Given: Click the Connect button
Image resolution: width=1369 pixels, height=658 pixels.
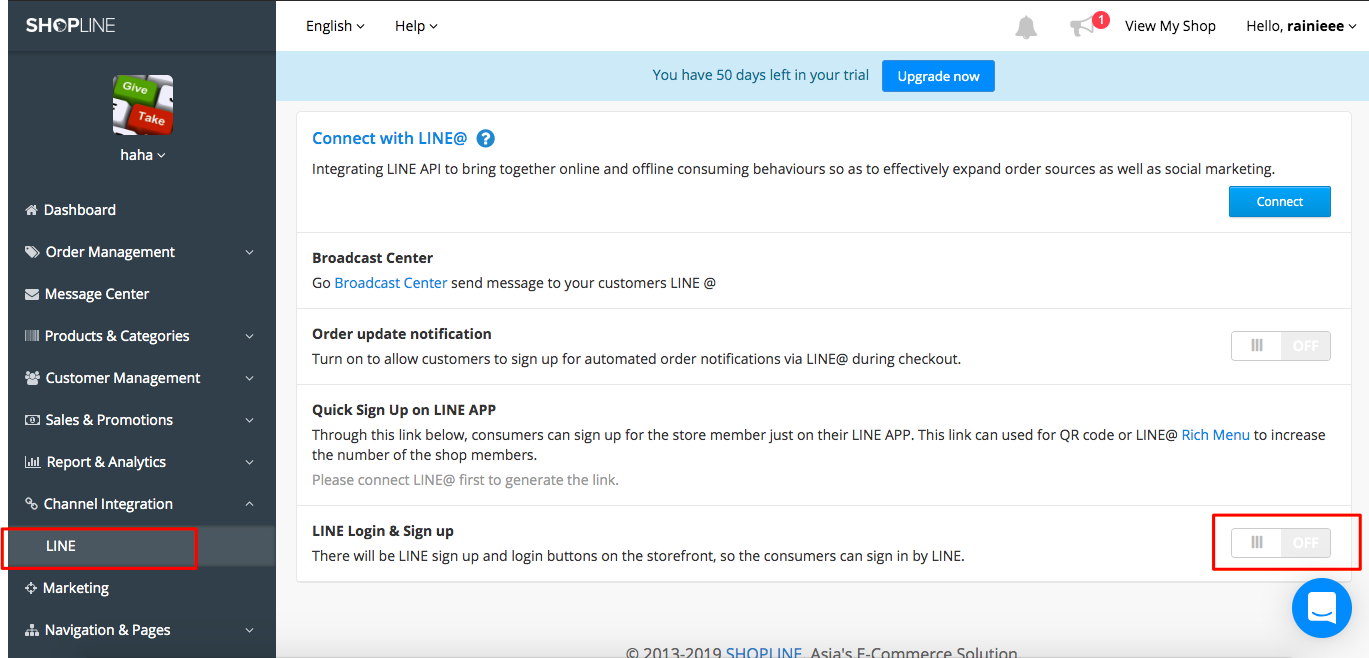Looking at the screenshot, I should click(x=1280, y=201).
